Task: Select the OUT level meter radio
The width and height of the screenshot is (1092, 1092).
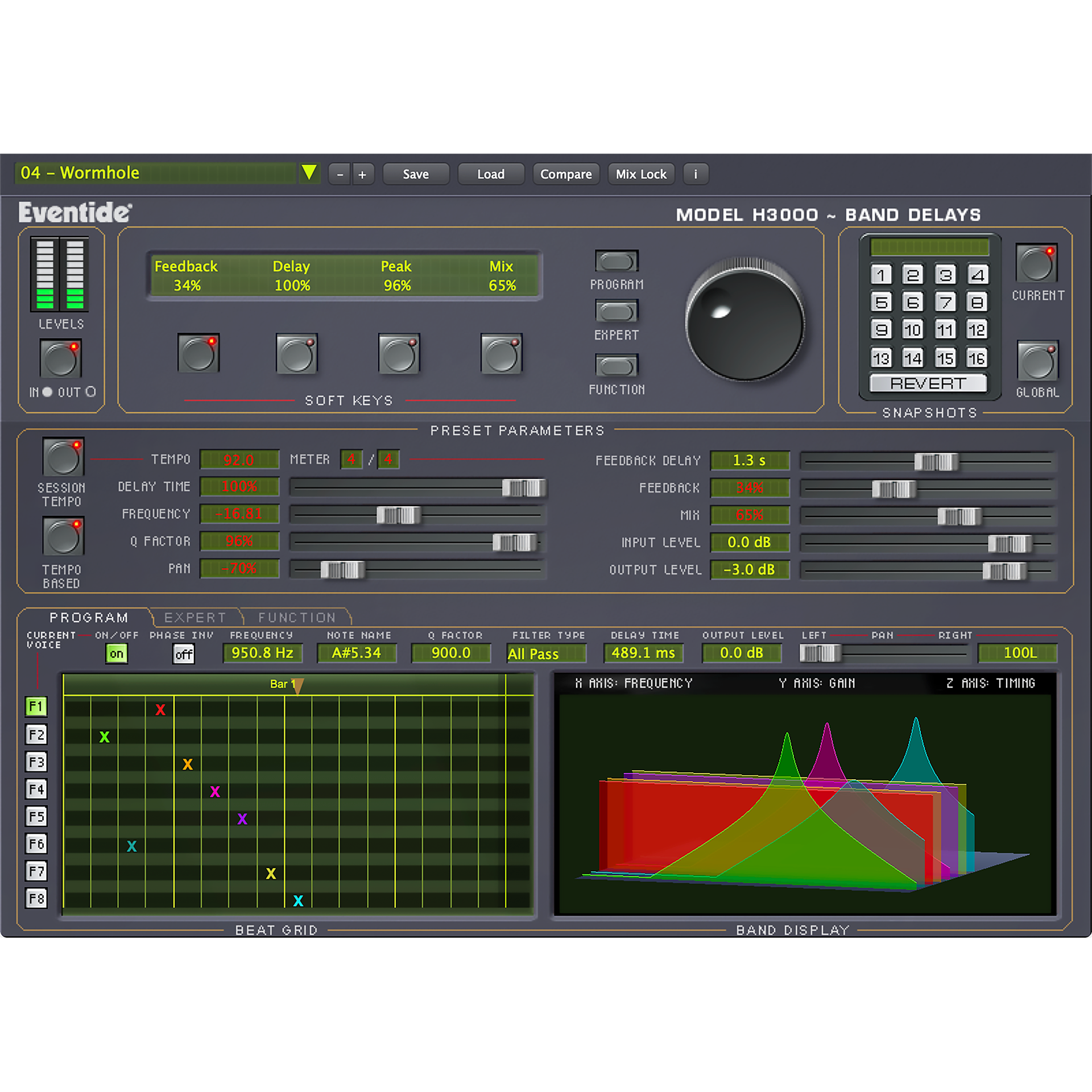Action: coord(90,392)
